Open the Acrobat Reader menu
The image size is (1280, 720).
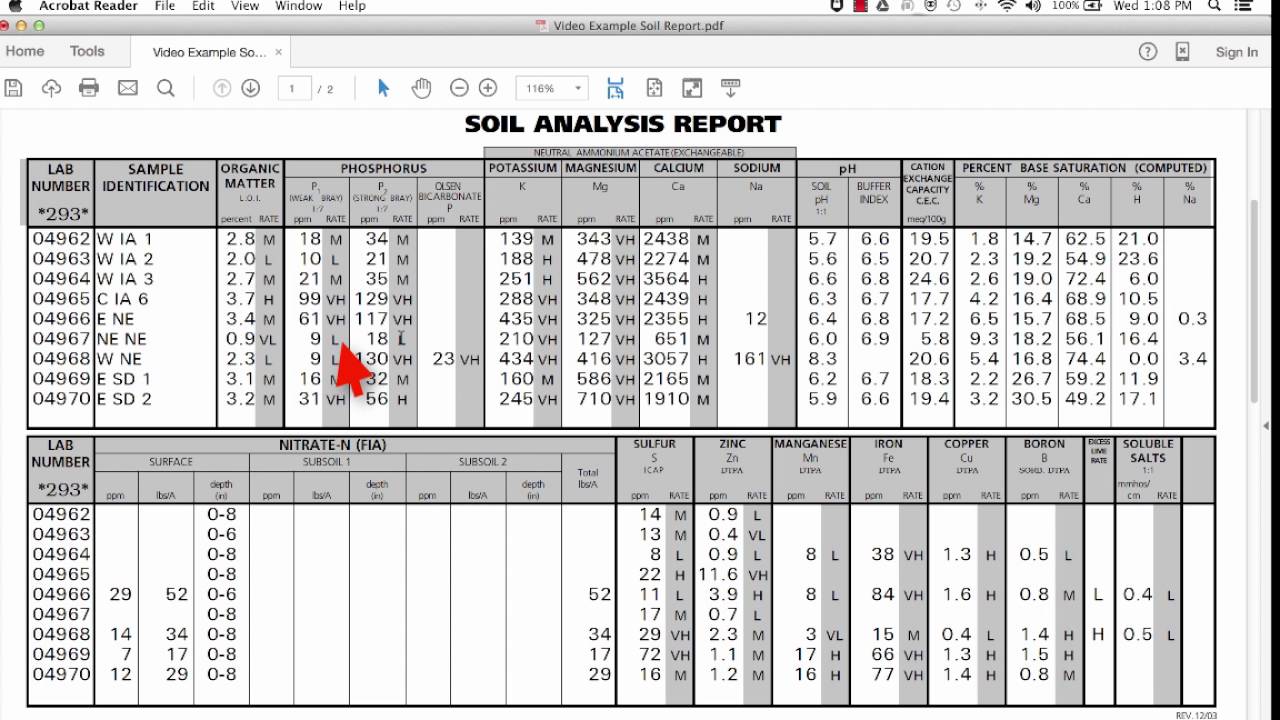coord(88,6)
